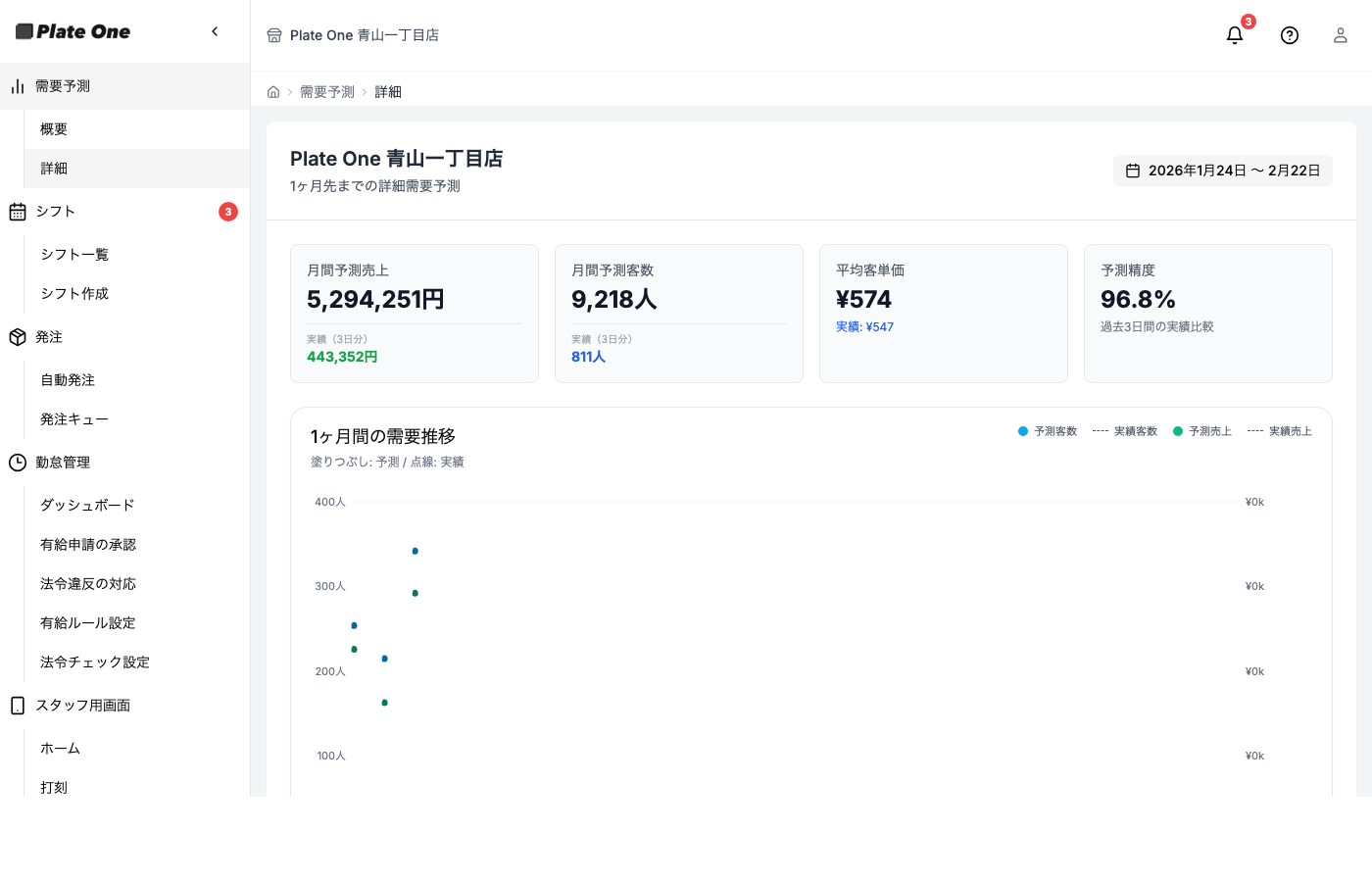Toggle 実績売上 legend item
This screenshot has width=1372, height=882.
tap(1280, 431)
